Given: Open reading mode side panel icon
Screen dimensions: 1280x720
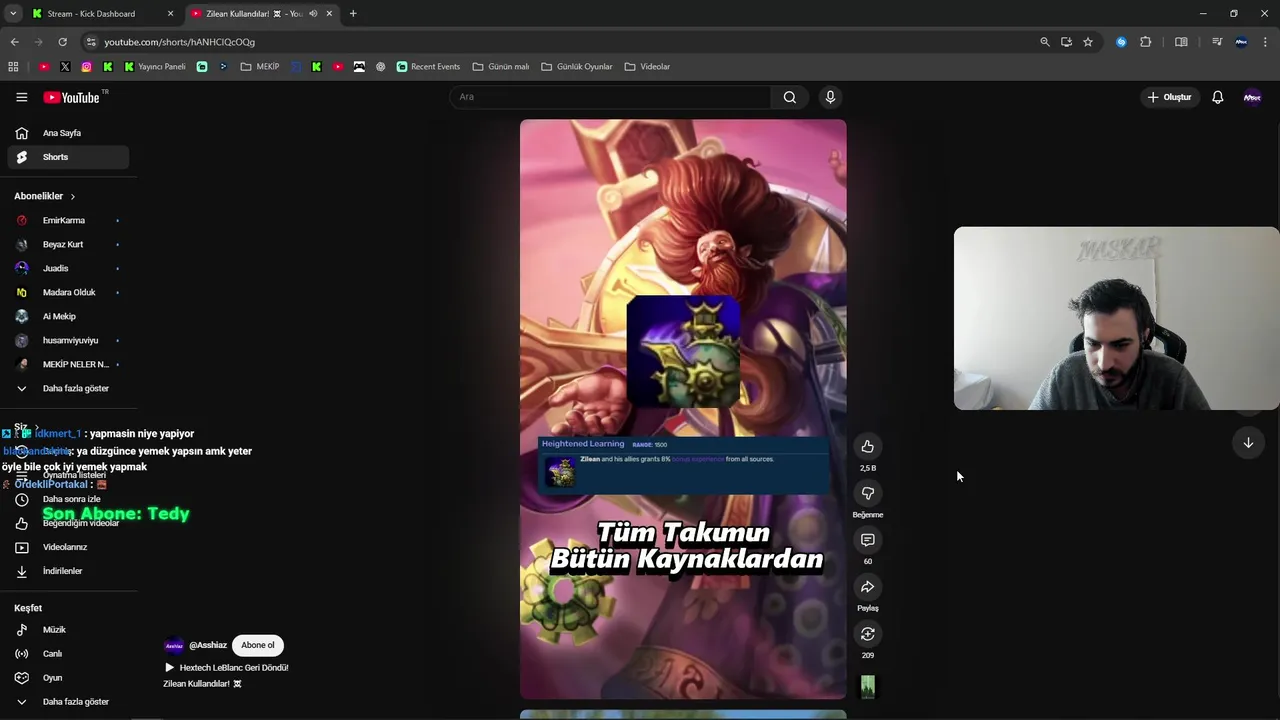Looking at the screenshot, I should point(1181,42).
